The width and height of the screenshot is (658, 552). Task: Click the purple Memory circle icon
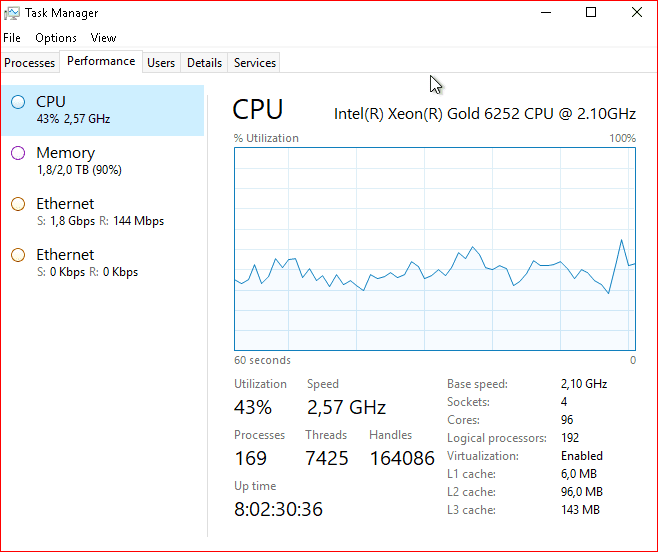pyautogui.click(x=18, y=153)
